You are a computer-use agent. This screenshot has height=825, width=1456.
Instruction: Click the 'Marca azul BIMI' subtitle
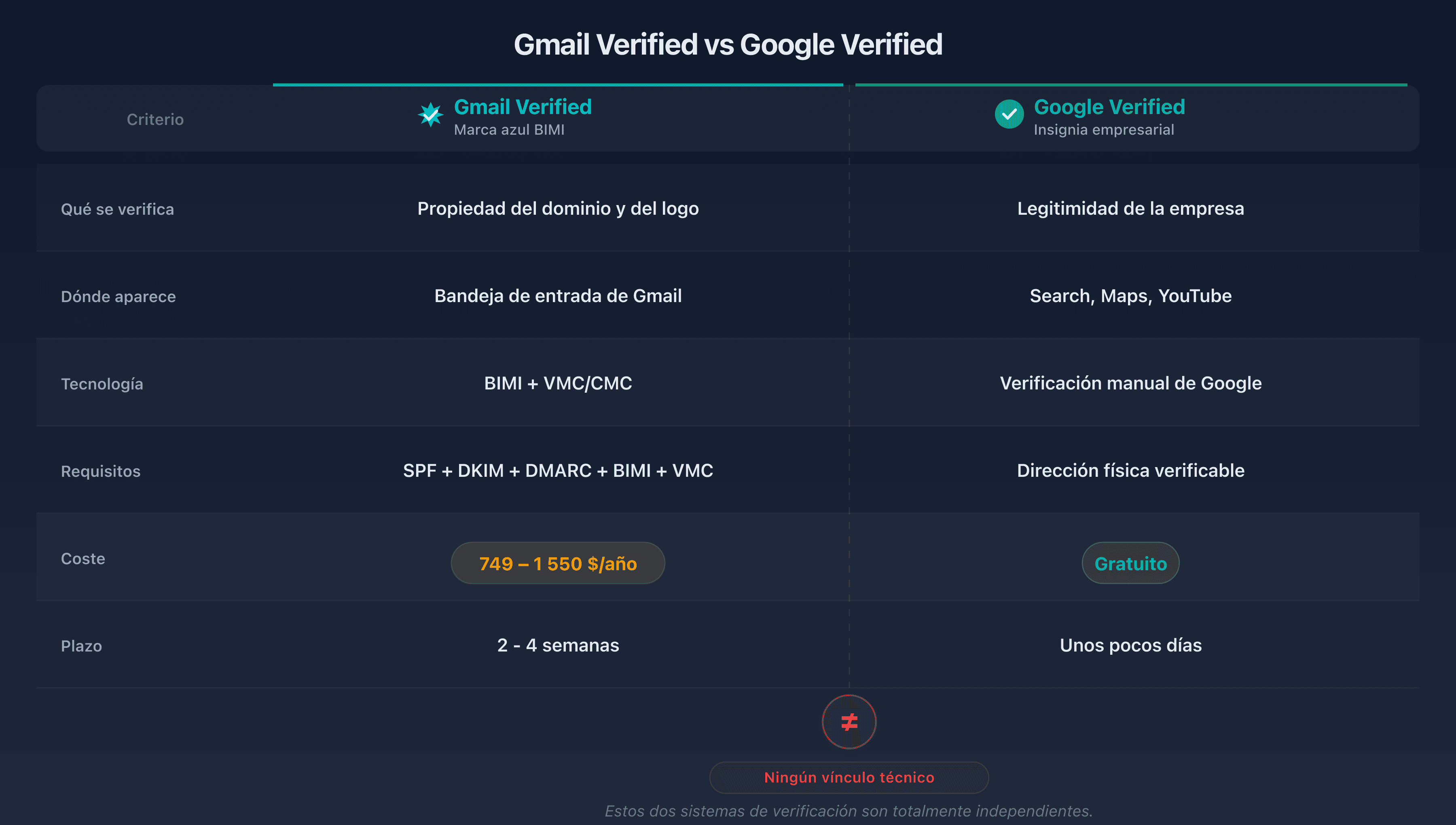click(509, 130)
